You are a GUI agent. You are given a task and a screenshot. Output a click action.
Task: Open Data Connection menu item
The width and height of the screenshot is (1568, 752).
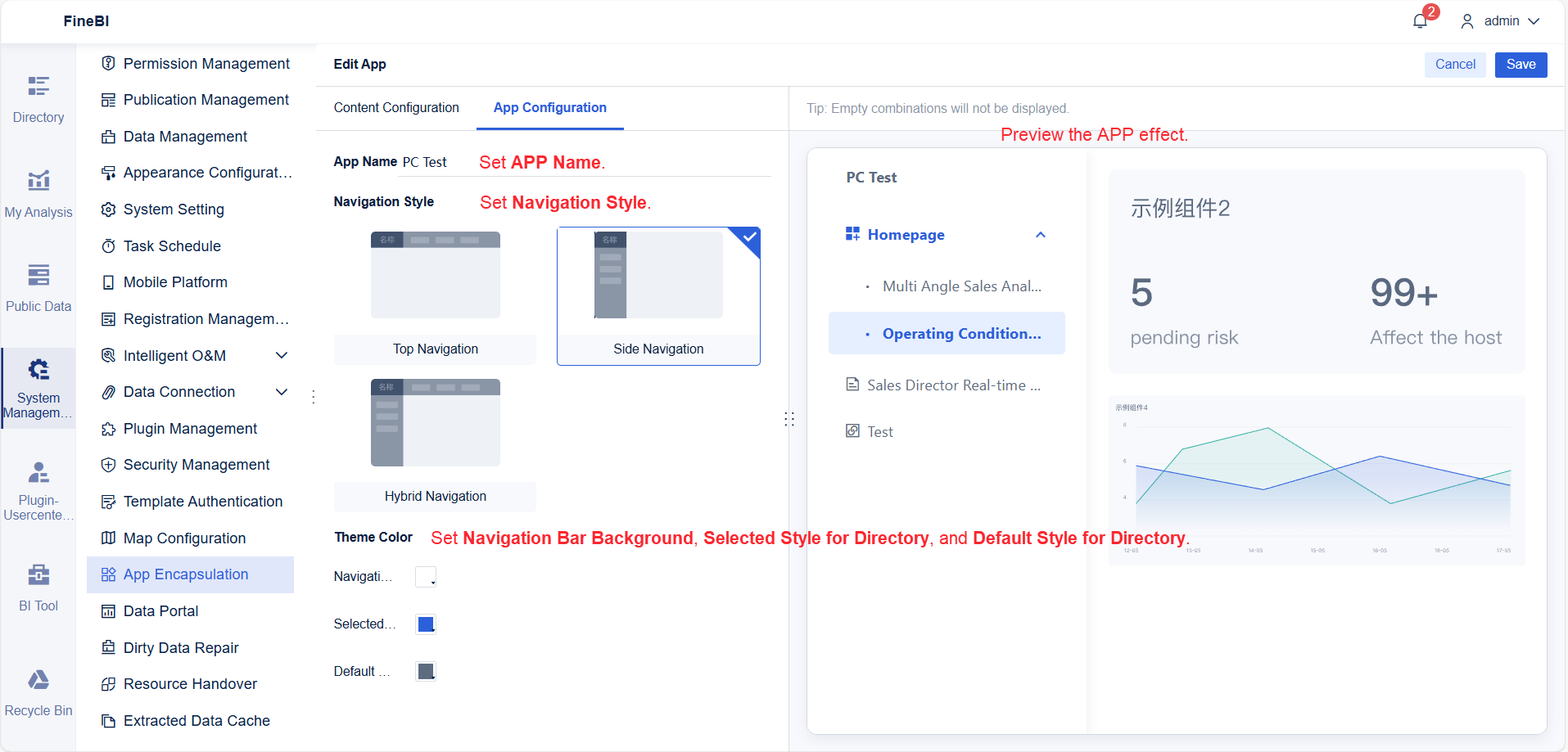coord(190,392)
